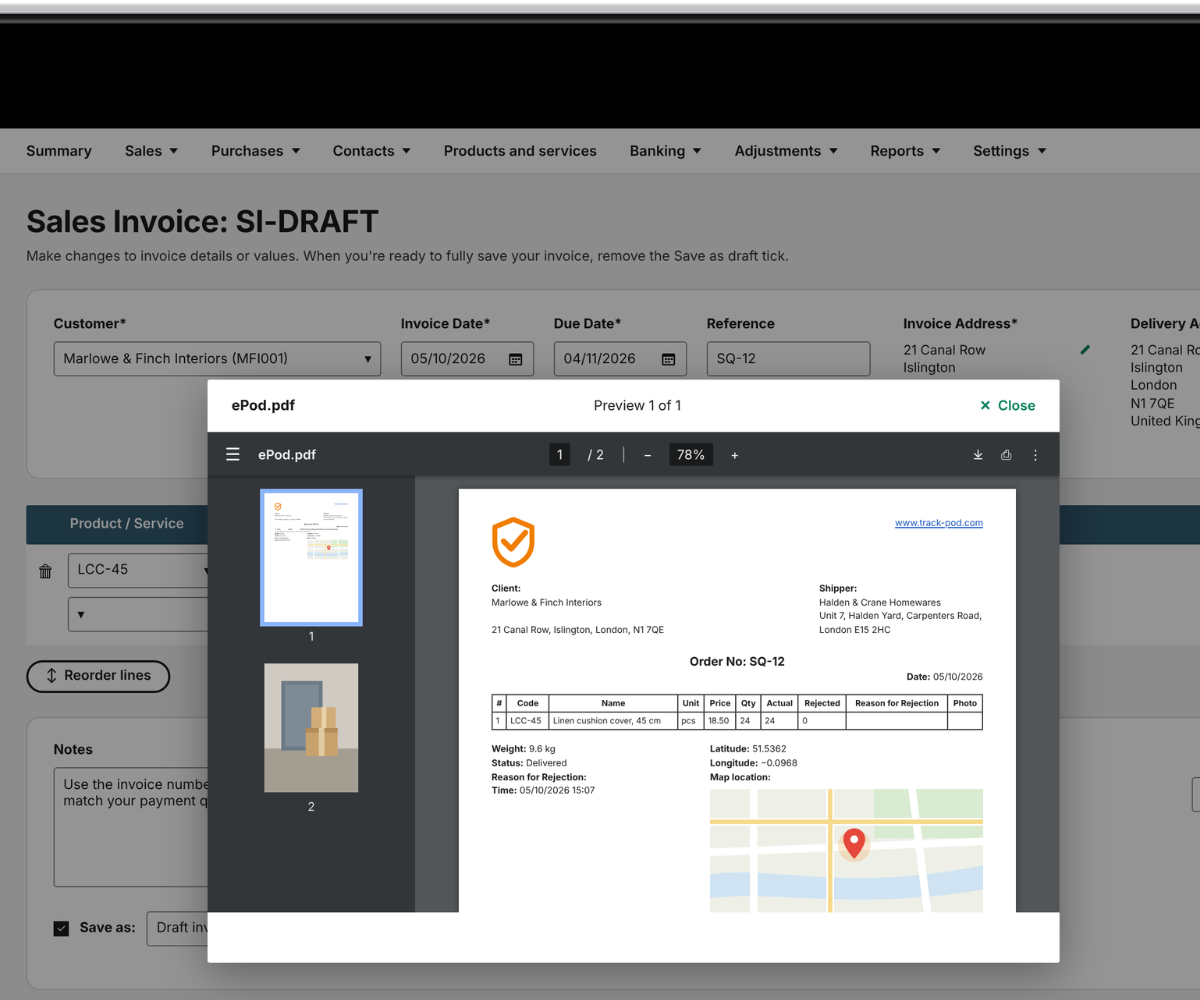Click the Invoice Date field

[467, 359]
